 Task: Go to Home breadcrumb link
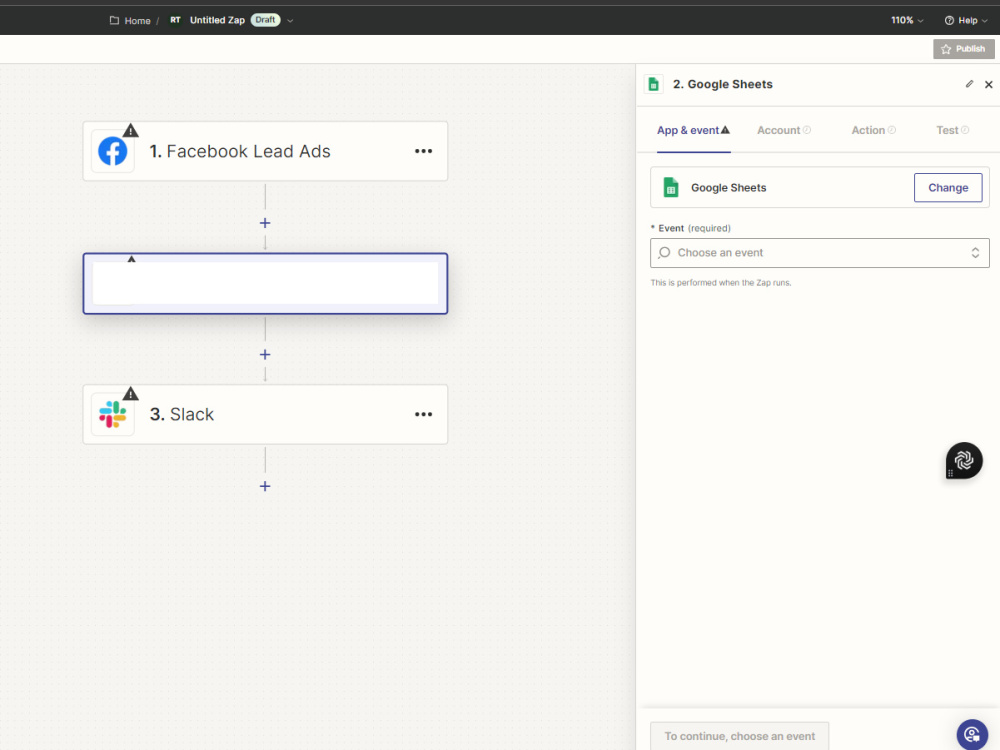(137, 20)
